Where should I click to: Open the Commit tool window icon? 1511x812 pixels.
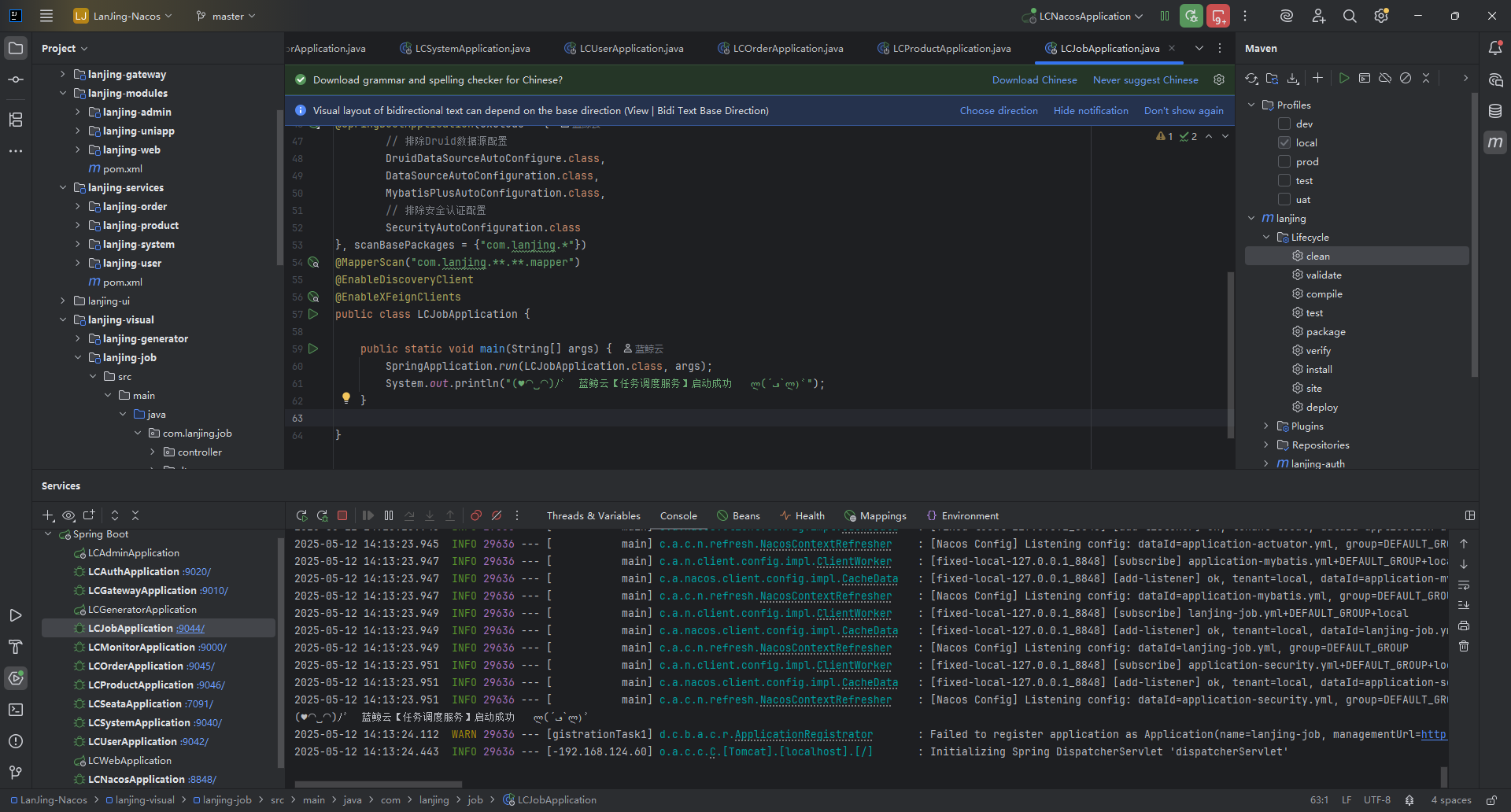pyautogui.click(x=16, y=79)
